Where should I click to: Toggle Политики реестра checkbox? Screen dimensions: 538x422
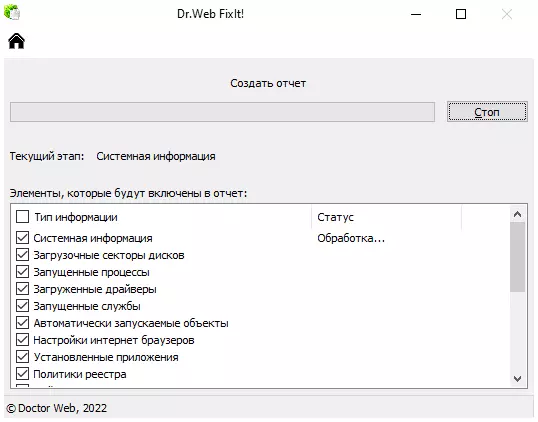(x=23, y=374)
